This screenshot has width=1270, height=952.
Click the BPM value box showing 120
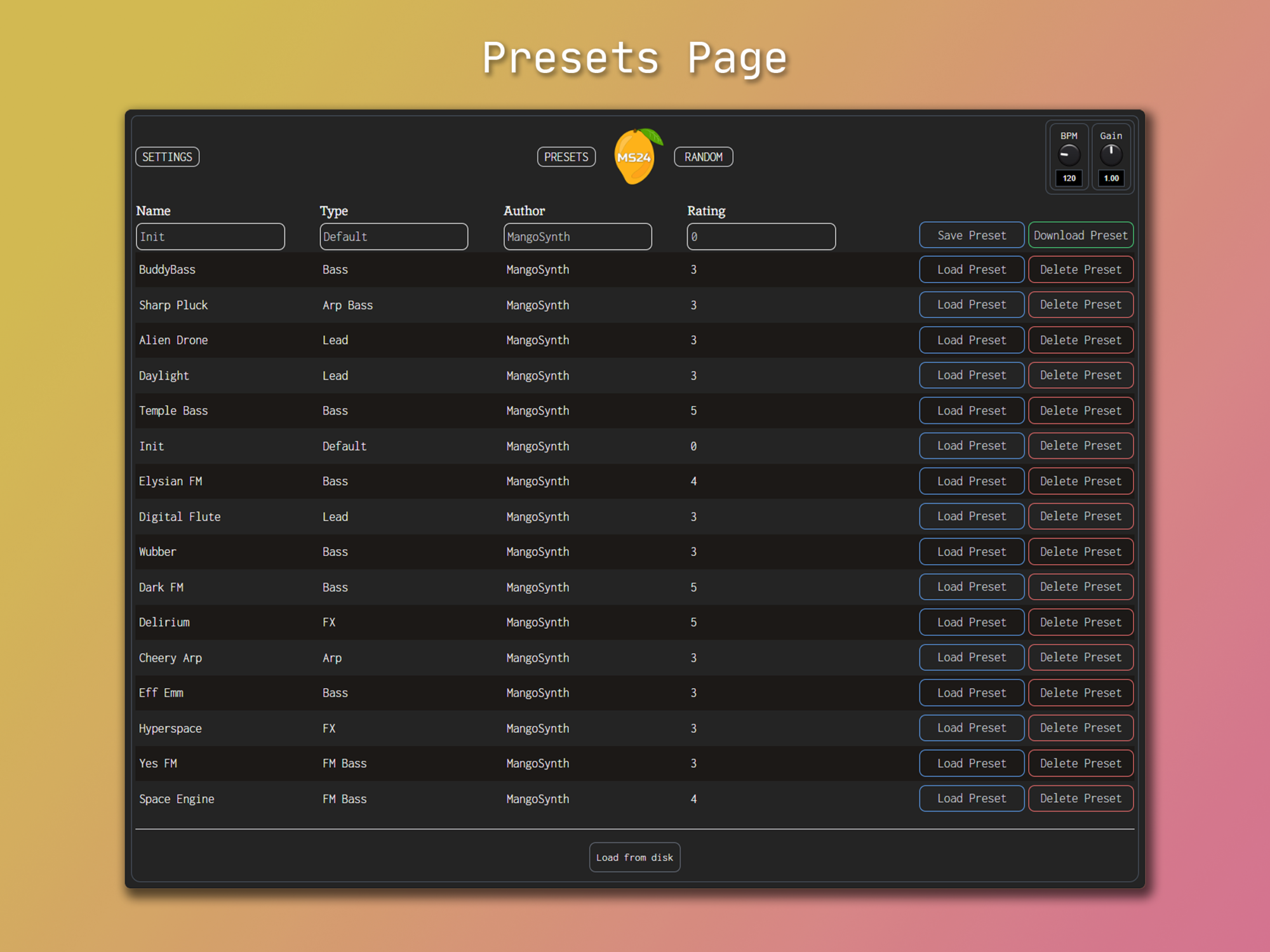tap(1069, 178)
